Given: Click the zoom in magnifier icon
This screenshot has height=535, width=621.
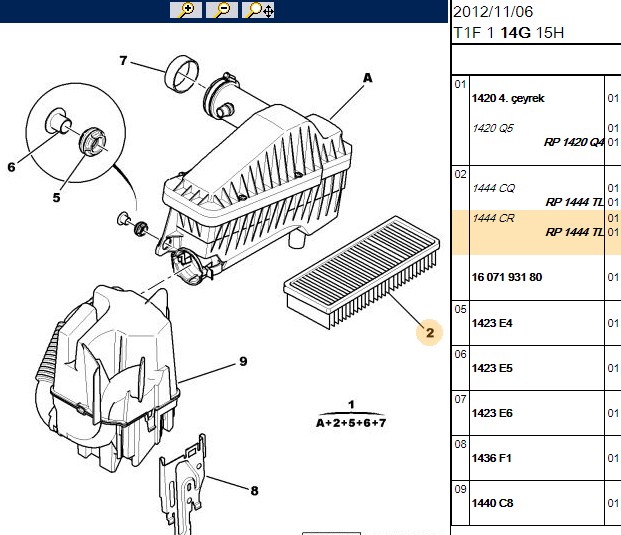Looking at the screenshot, I should pyautogui.click(x=186, y=10).
